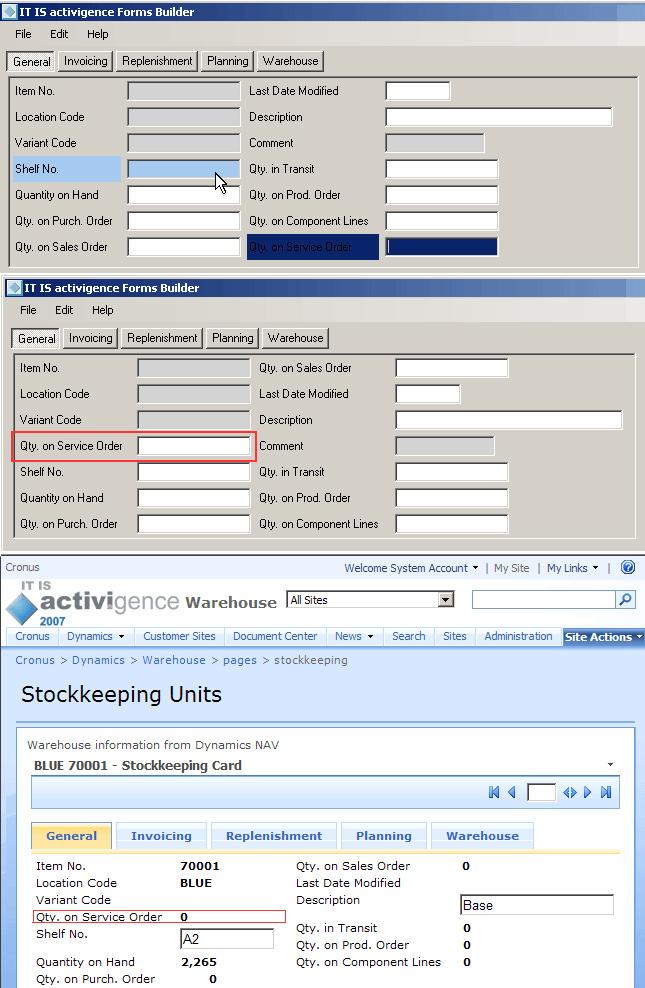Select Planning tab in upper Forms Builder window
Viewport: 645px width, 988px height.
(227, 61)
